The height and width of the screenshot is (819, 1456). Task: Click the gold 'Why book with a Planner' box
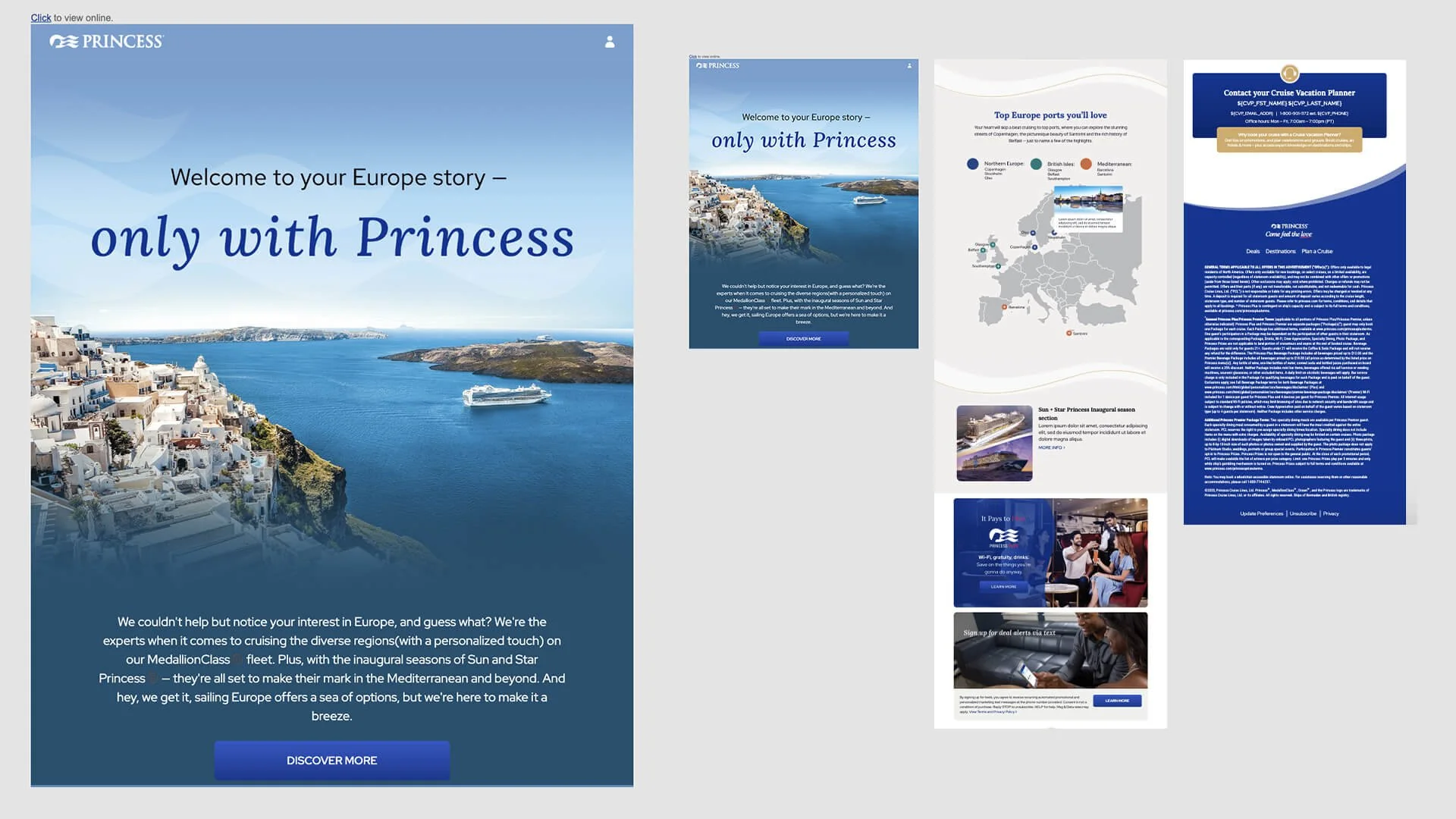coord(1289,140)
